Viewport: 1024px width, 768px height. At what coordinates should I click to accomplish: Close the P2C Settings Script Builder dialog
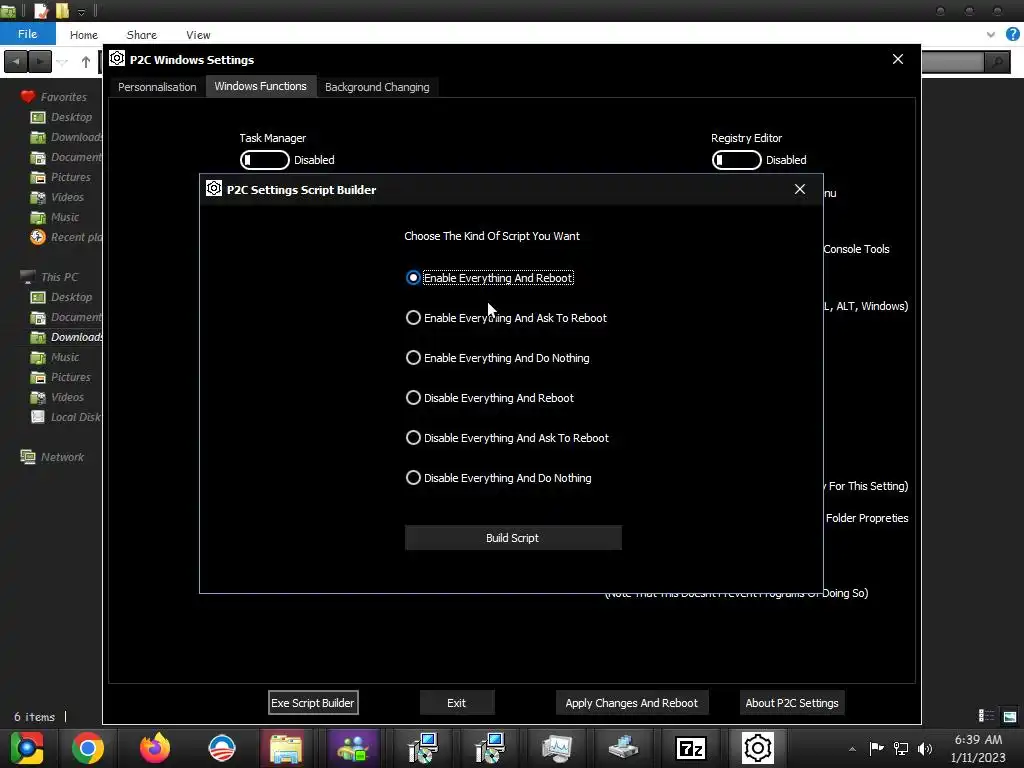click(x=799, y=189)
